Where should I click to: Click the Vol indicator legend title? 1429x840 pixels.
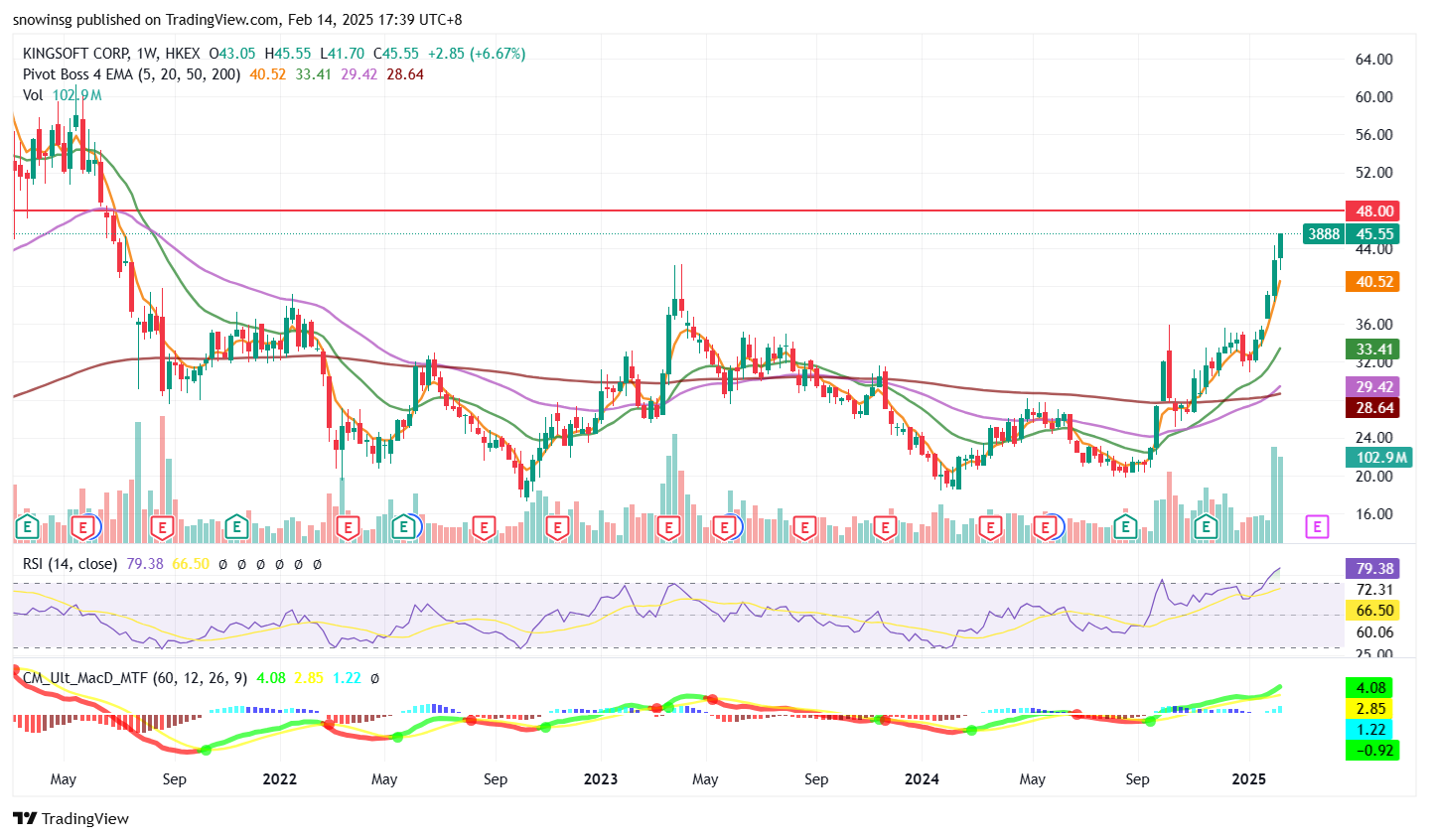pyautogui.click(x=33, y=95)
